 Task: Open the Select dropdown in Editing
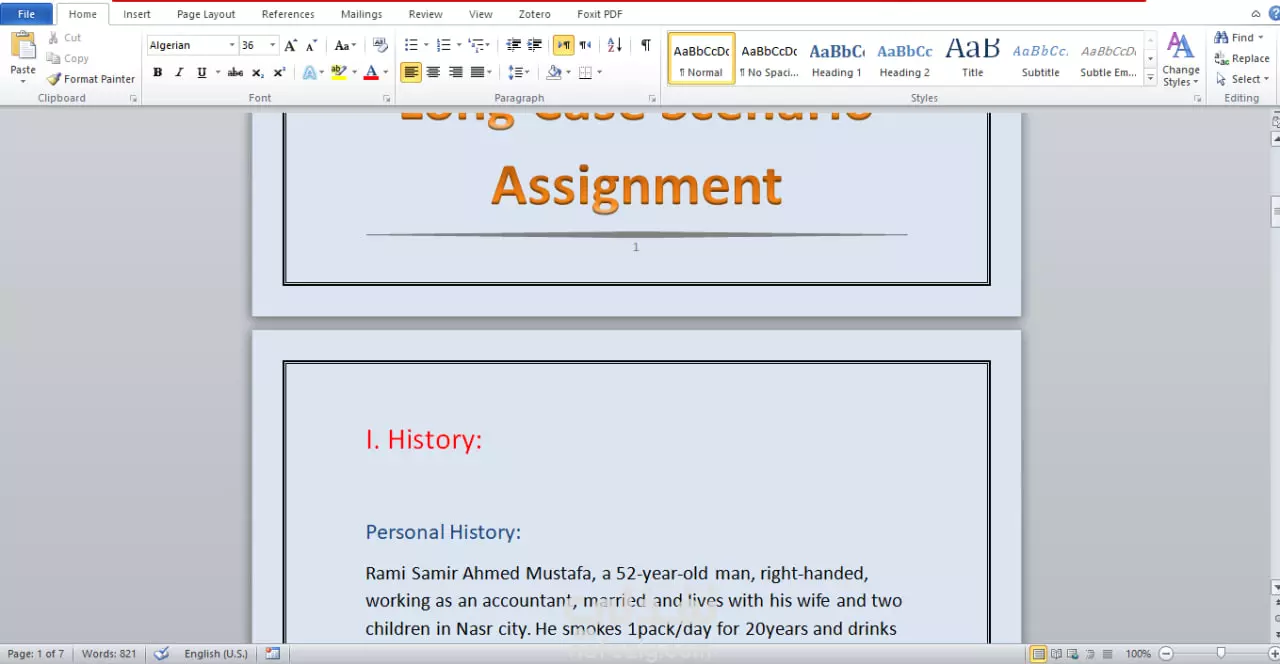(x=1242, y=79)
